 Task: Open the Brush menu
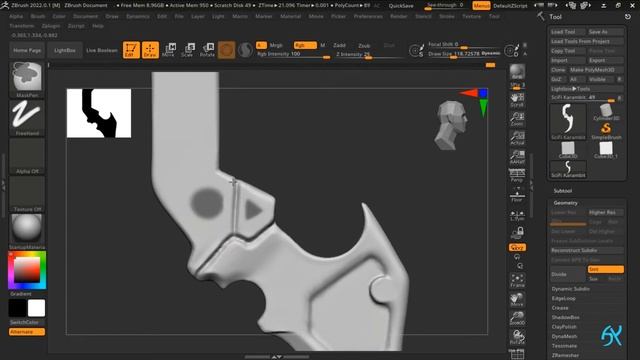coord(38,16)
